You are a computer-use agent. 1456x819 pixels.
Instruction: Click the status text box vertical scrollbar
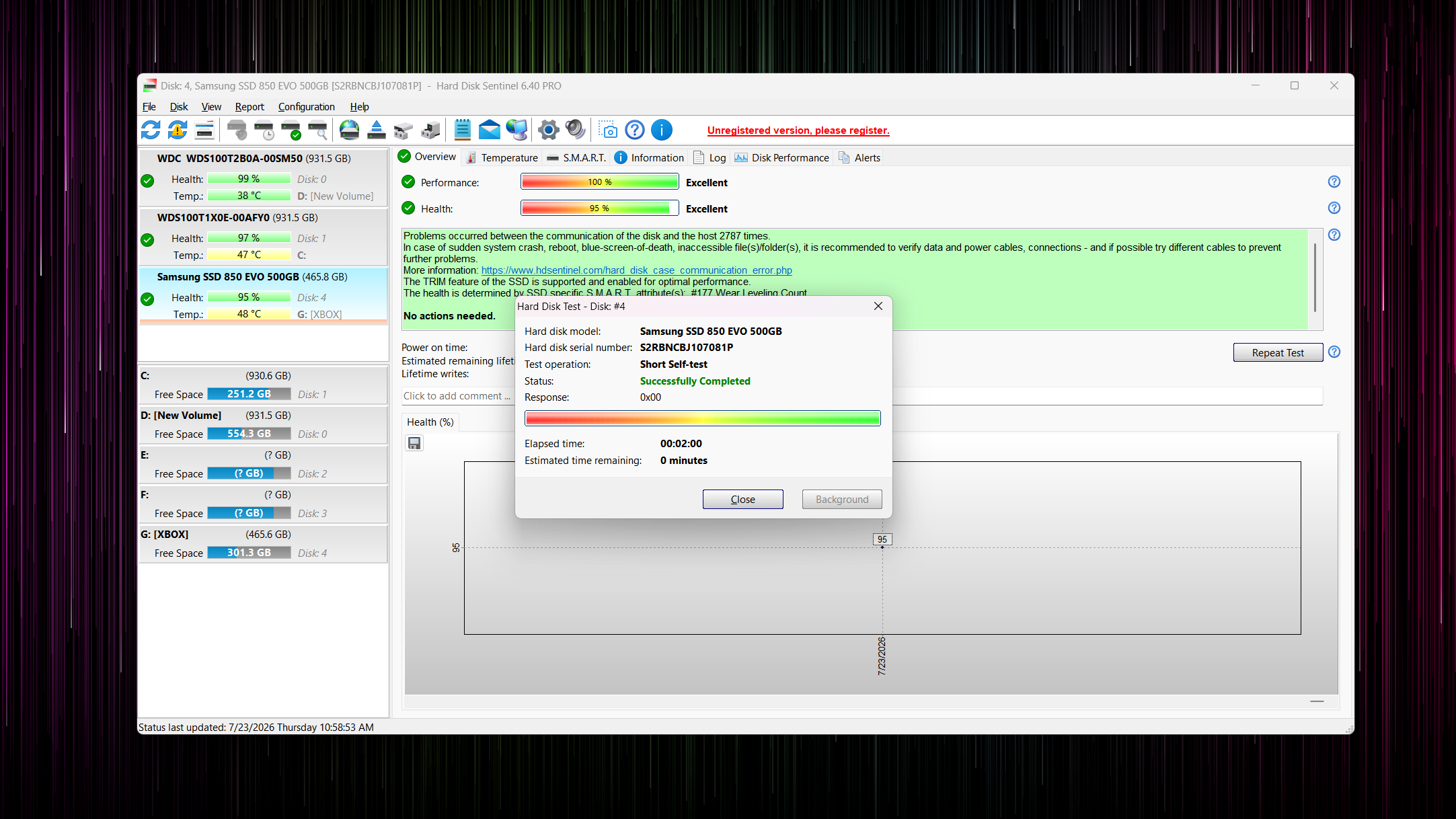coord(1315,278)
